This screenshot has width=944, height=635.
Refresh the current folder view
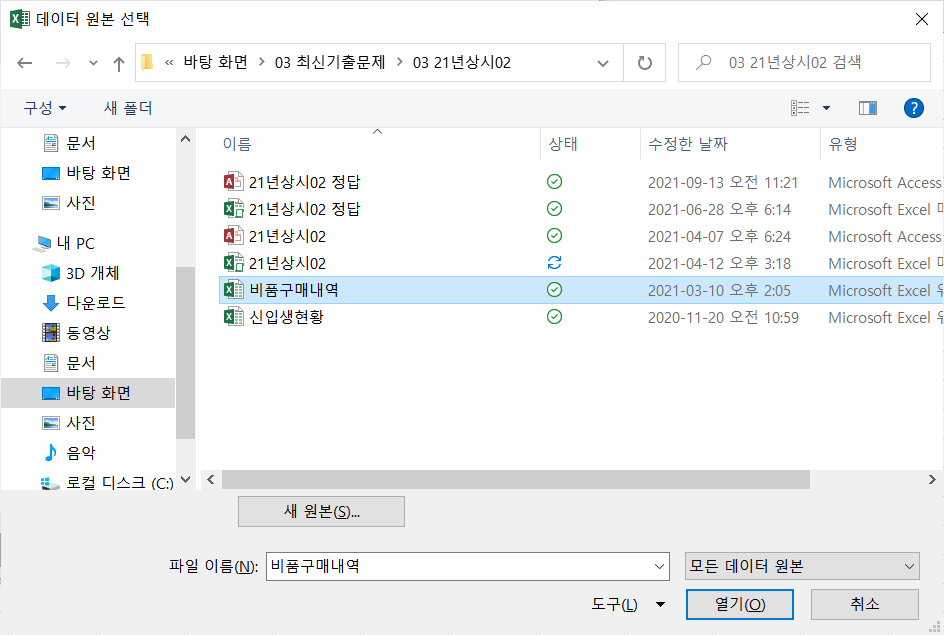(x=644, y=62)
